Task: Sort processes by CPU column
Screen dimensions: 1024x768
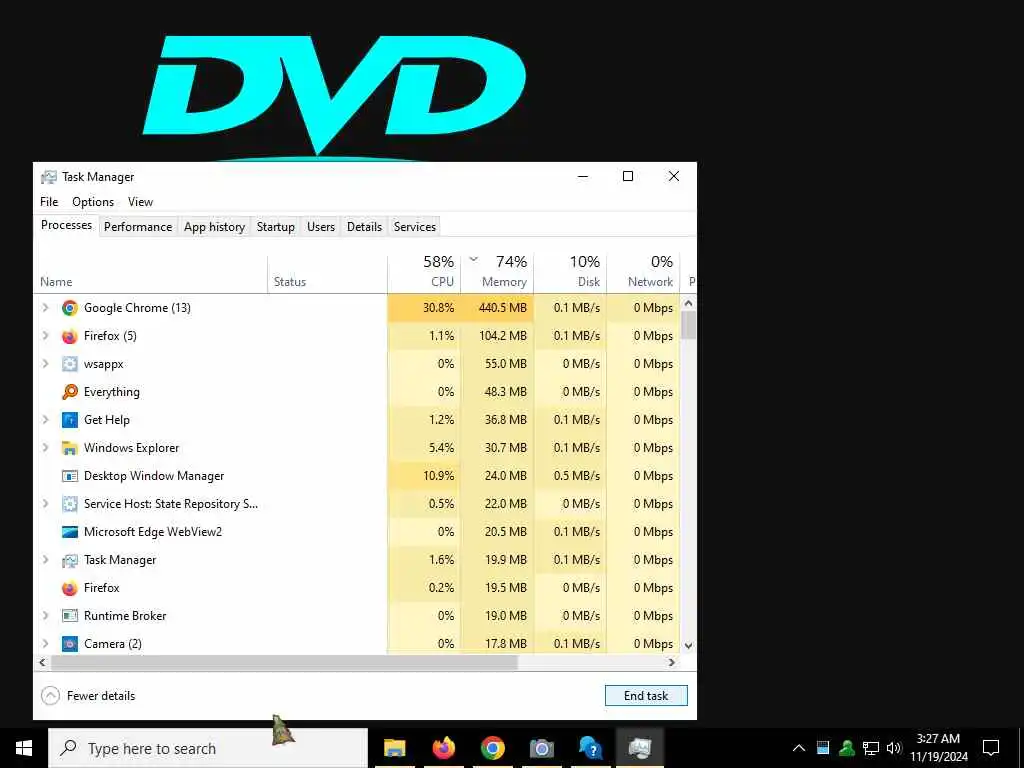Action: tap(424, 272)
